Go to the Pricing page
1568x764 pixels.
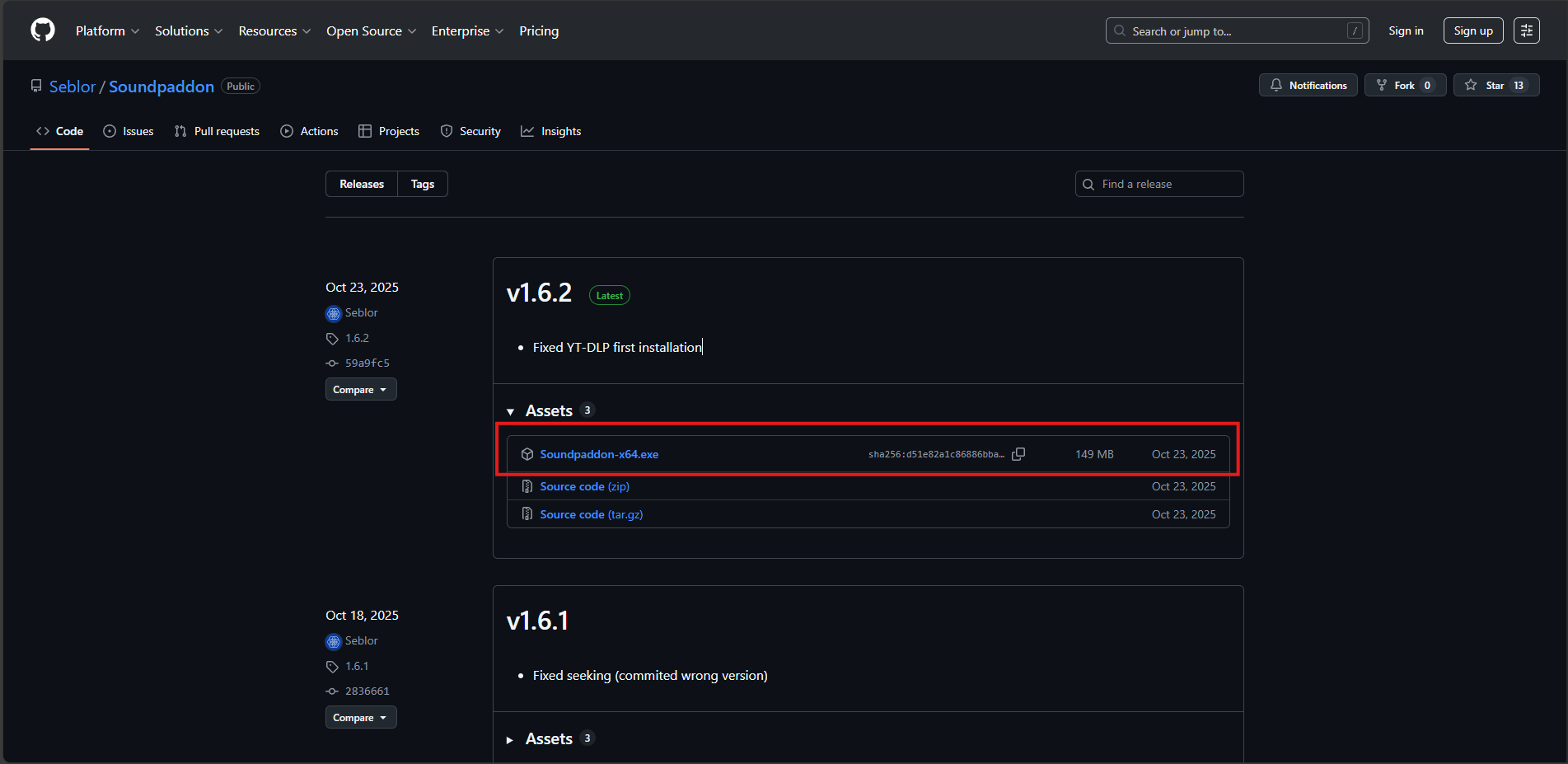coord(539,30)
